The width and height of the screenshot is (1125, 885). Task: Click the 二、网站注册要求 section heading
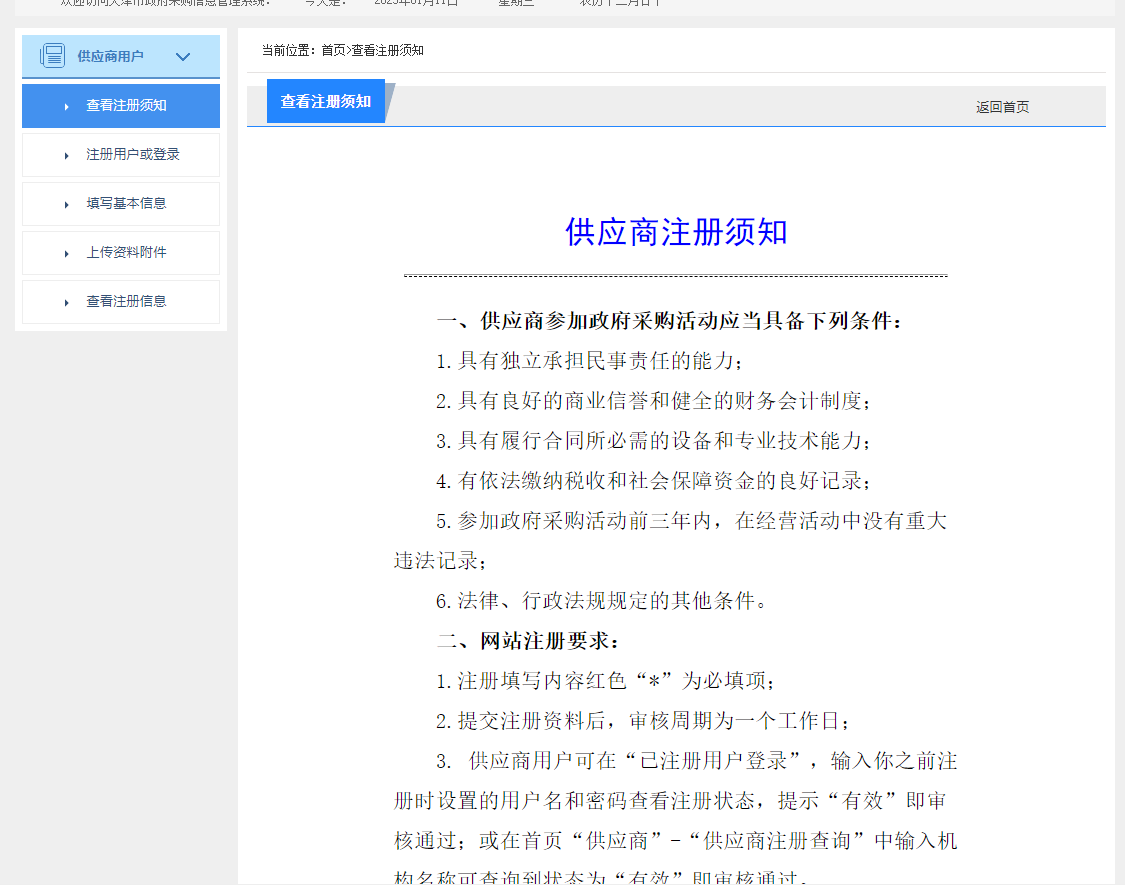point(529,641)
